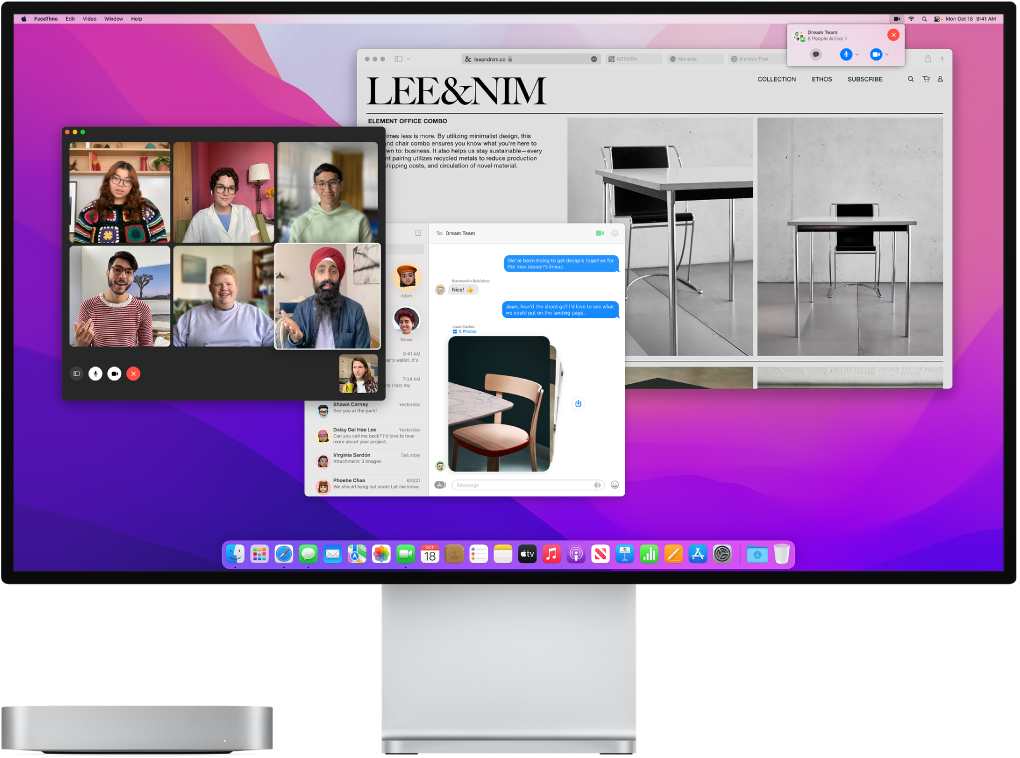This screenshot has height=758, width=1020.
Task: End the FaceTime call
Action: [x=134, y=373]
